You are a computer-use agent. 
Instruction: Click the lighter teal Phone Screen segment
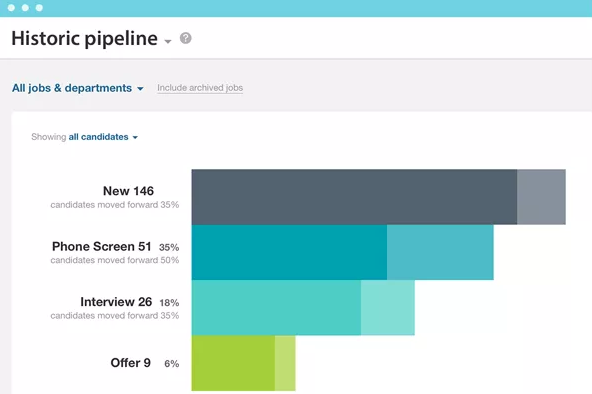point(440,252)
